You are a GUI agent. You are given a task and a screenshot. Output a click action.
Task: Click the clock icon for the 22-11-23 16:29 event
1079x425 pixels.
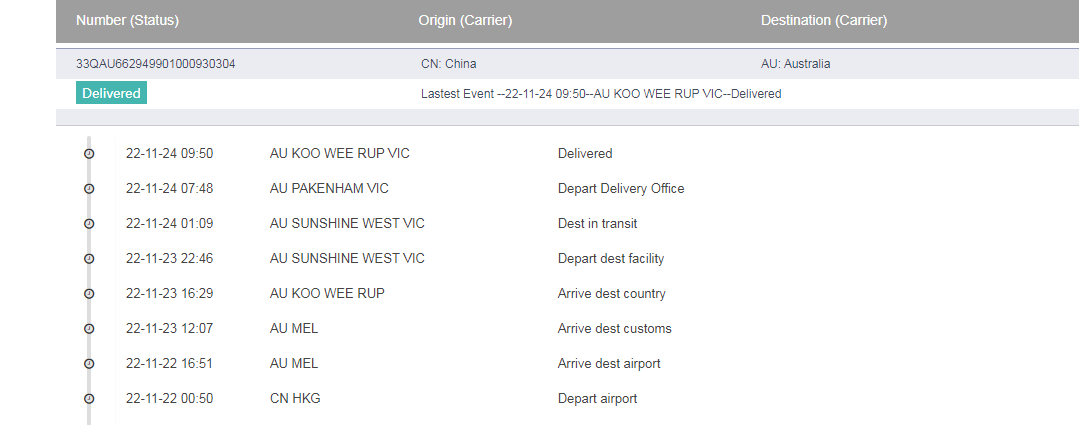click(x=89, y=294)
